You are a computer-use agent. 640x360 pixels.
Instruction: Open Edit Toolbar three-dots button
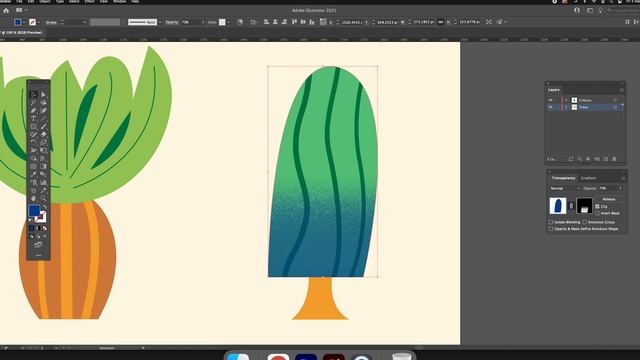38,256
